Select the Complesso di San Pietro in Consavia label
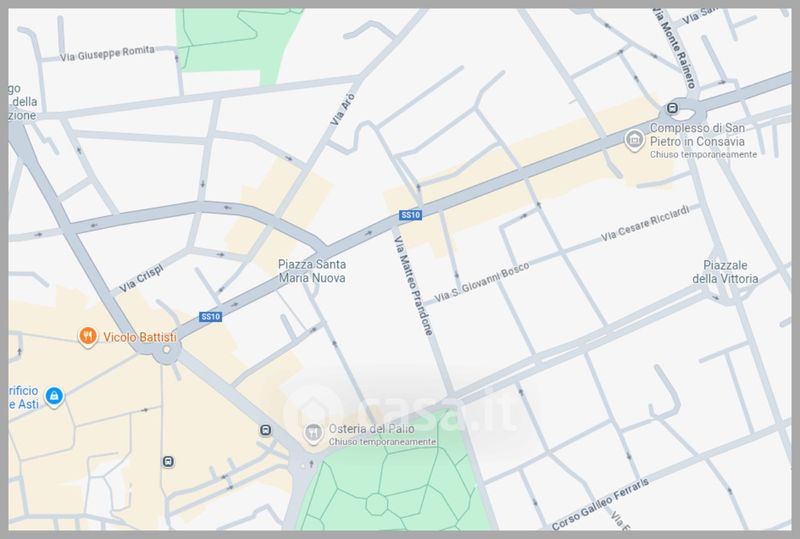 (704, 135)
